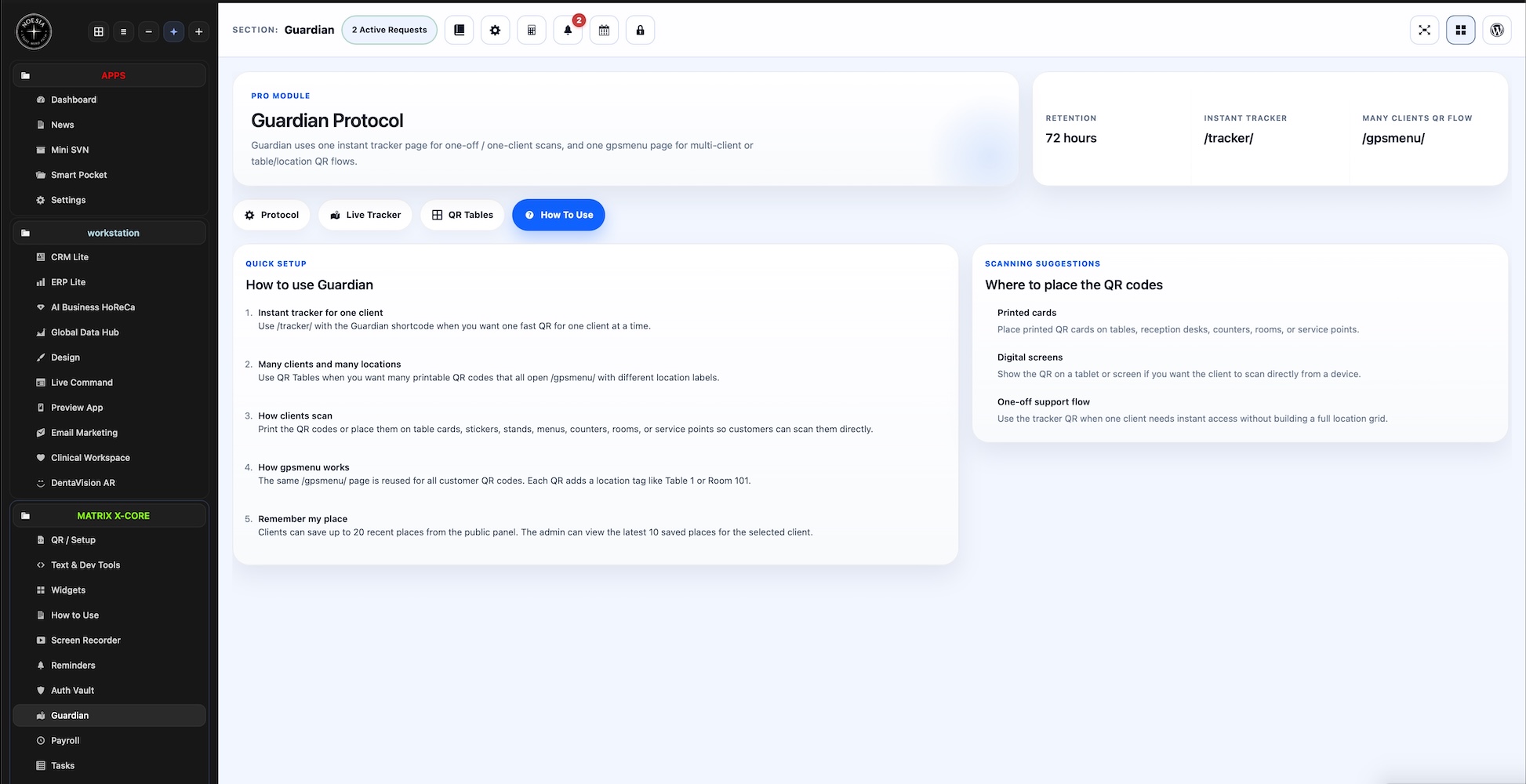Click the minus icon in sidebar header

[148, 31]
